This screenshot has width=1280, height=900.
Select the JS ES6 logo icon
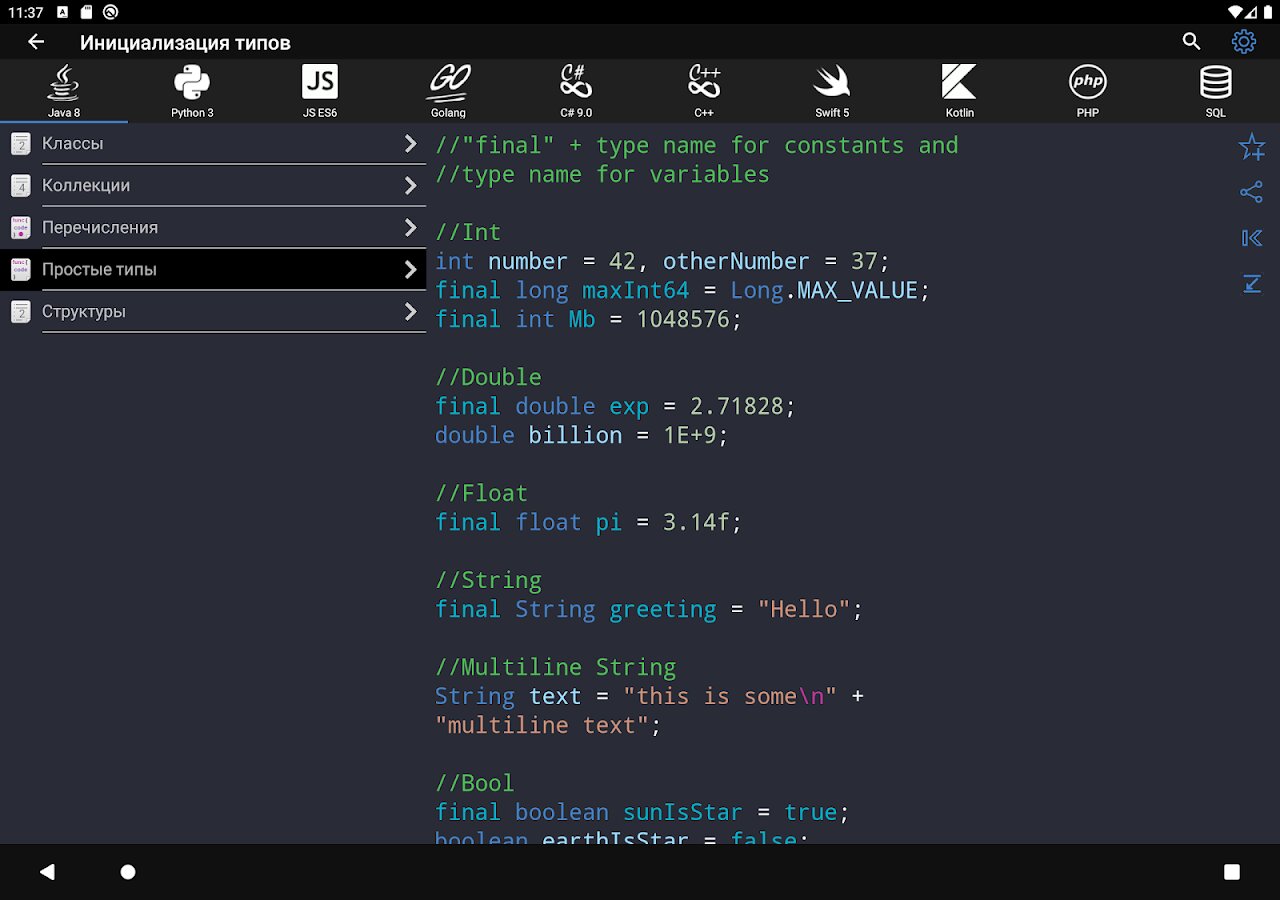tap(320, 82)
